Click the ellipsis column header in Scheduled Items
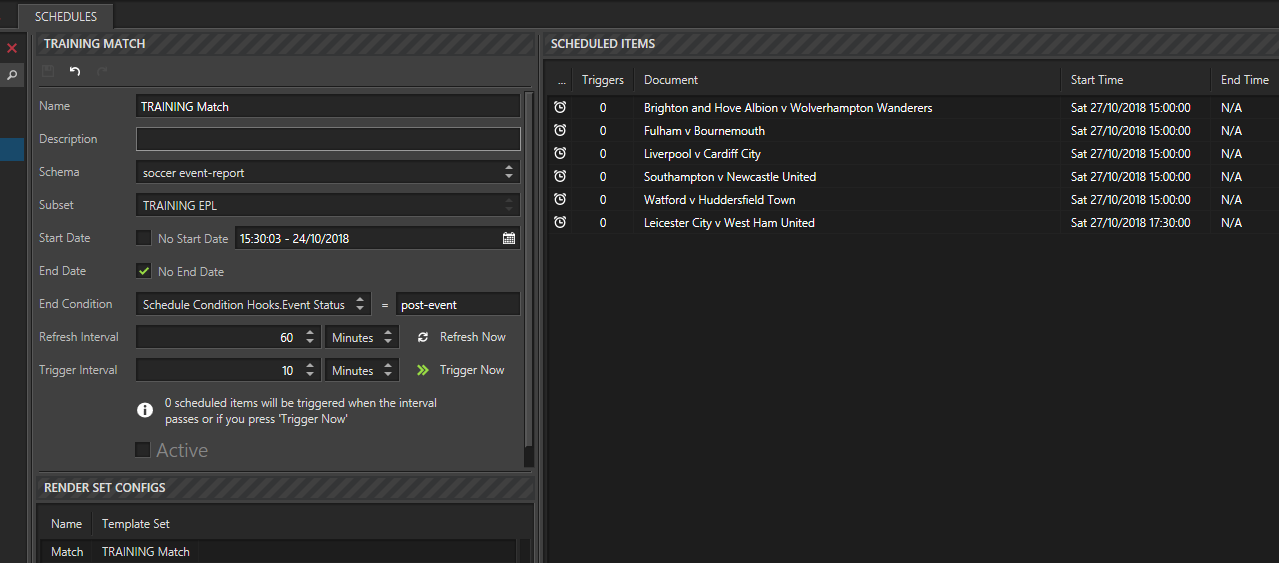 pos(561,80)
